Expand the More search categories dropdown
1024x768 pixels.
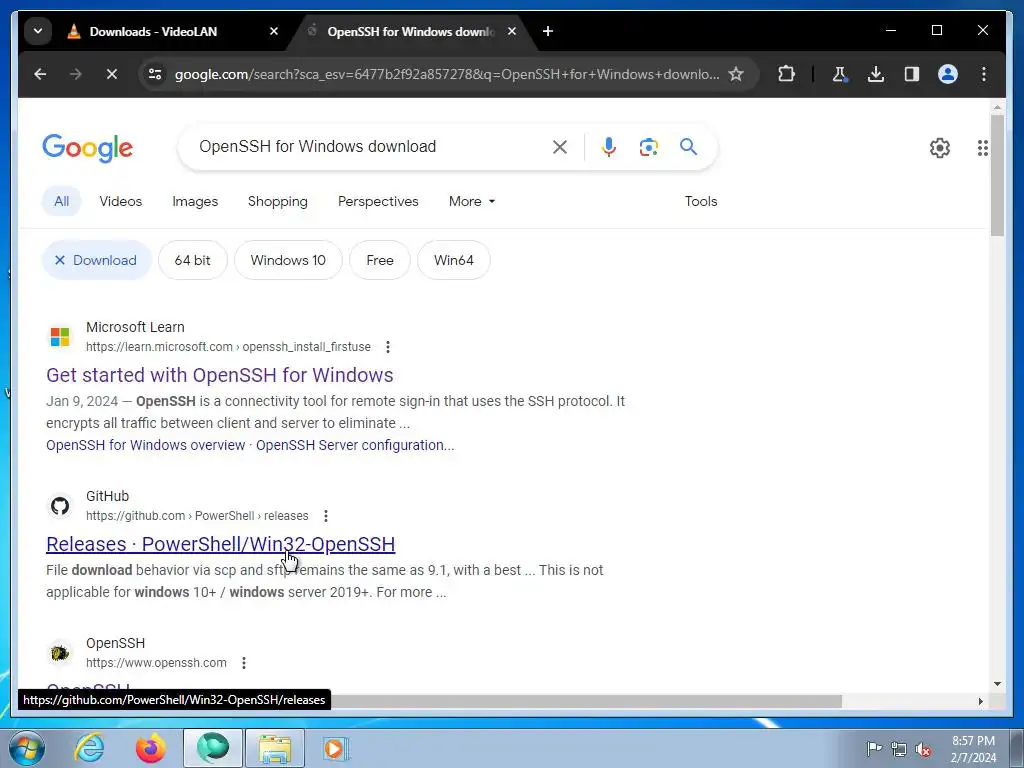coord(472,201)
